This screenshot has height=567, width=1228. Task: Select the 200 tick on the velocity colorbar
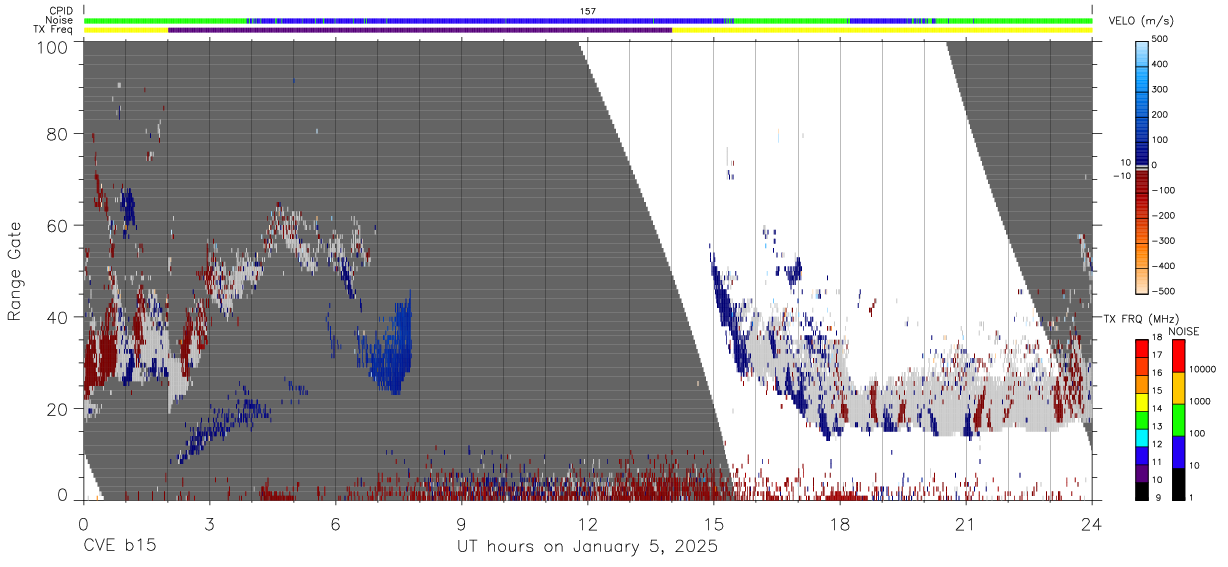pos(1162,115)
